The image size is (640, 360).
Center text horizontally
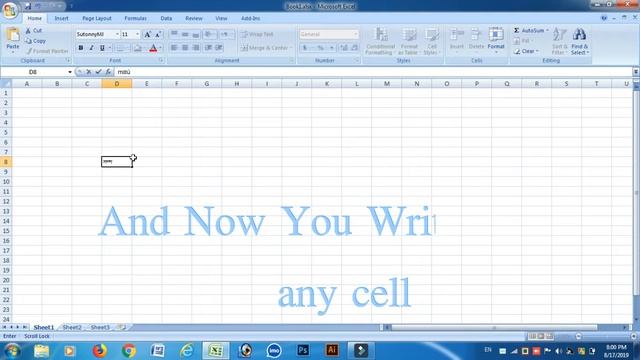(x=185, y=48)
